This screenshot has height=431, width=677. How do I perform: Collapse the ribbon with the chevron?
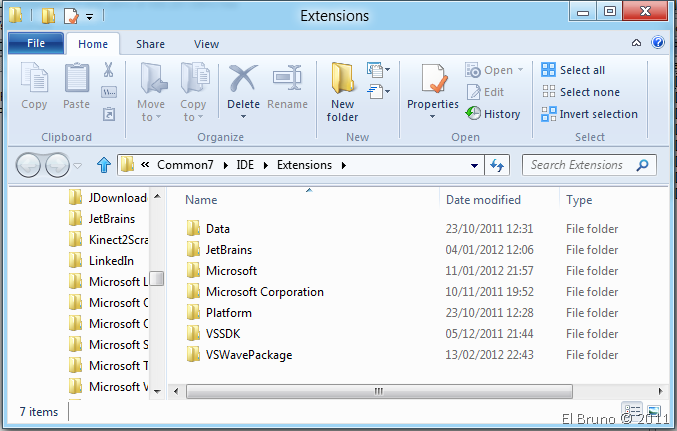pyautogui.click(x=637, y=43)
